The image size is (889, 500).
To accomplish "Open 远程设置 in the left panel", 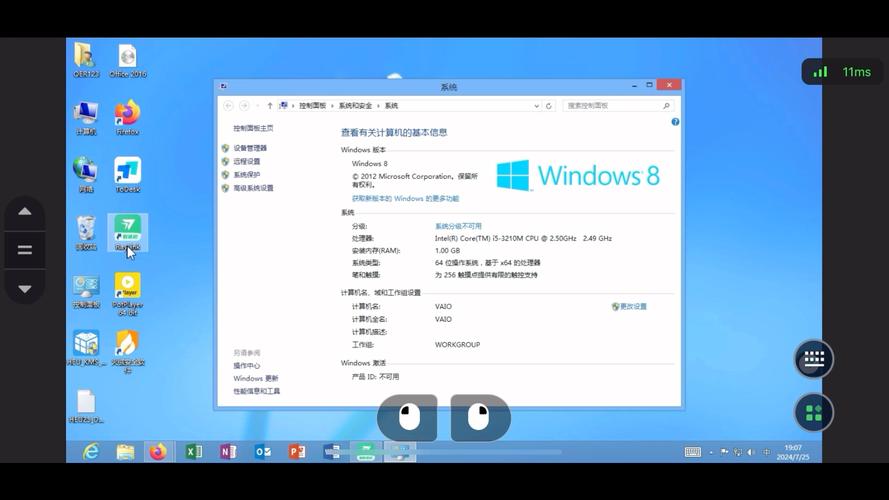I will [246, 161].
